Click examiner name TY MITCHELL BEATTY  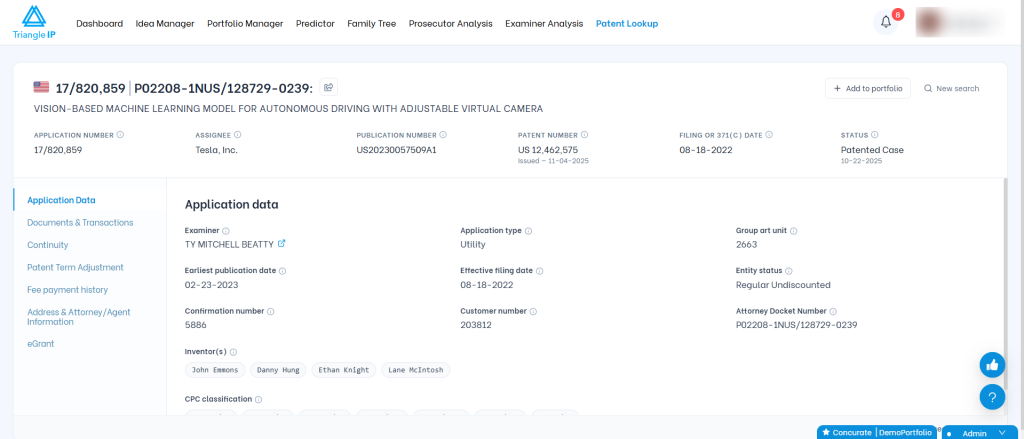tap(229, 244)
